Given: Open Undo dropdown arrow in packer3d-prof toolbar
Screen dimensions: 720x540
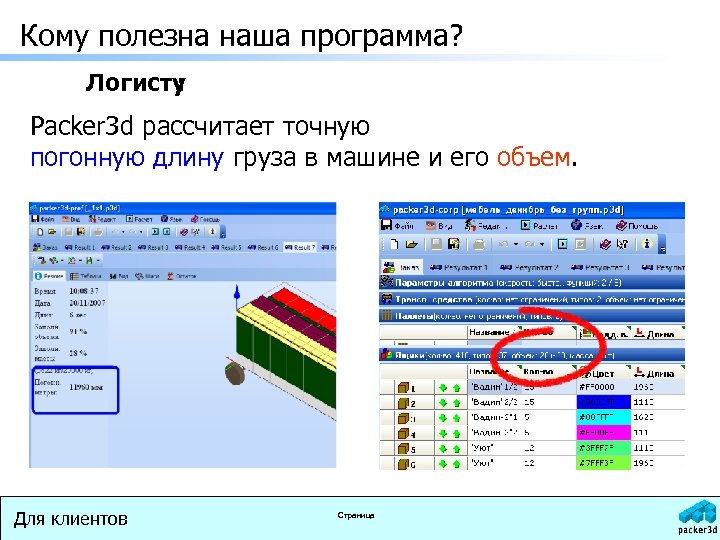Looking at the screenshot, I should click(x=123, y=232).
